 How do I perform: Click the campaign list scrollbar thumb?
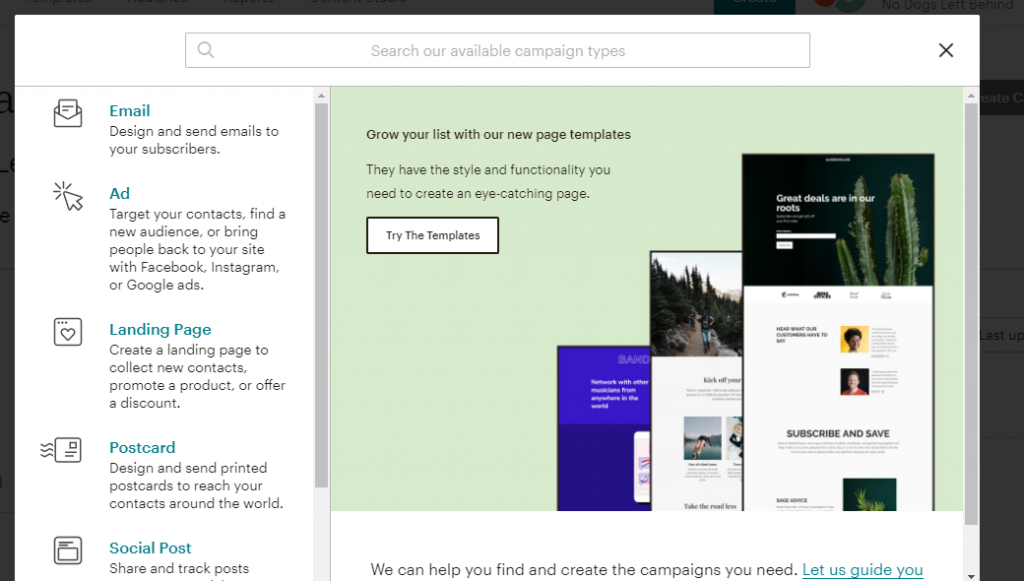(x=321, y=295)
